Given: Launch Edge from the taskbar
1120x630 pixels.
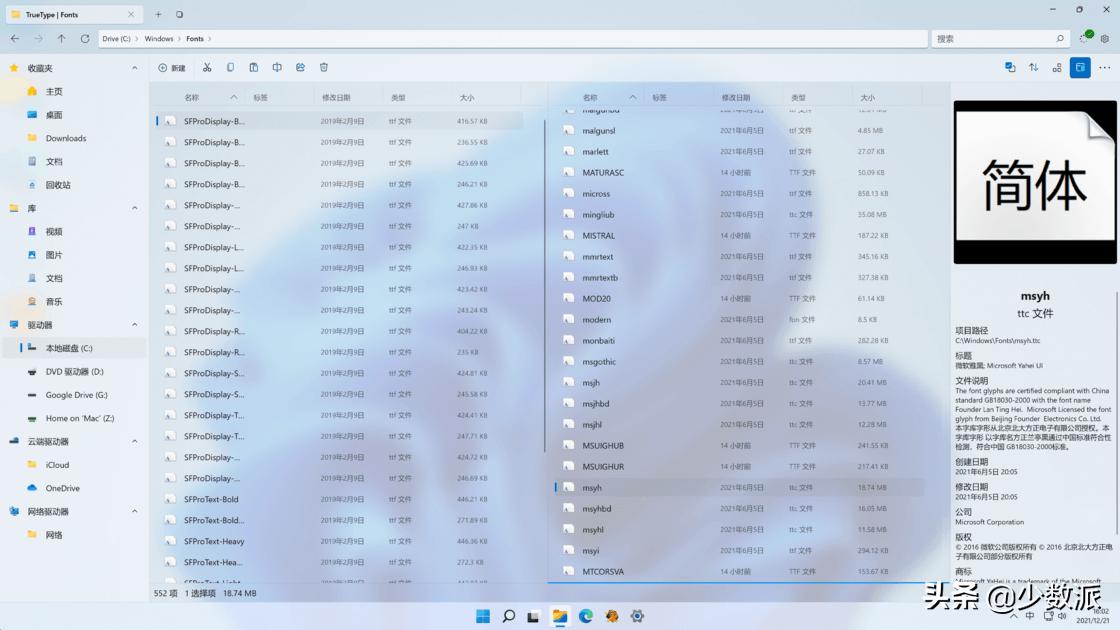Looking at the screenshot, I should click(584, 616).
